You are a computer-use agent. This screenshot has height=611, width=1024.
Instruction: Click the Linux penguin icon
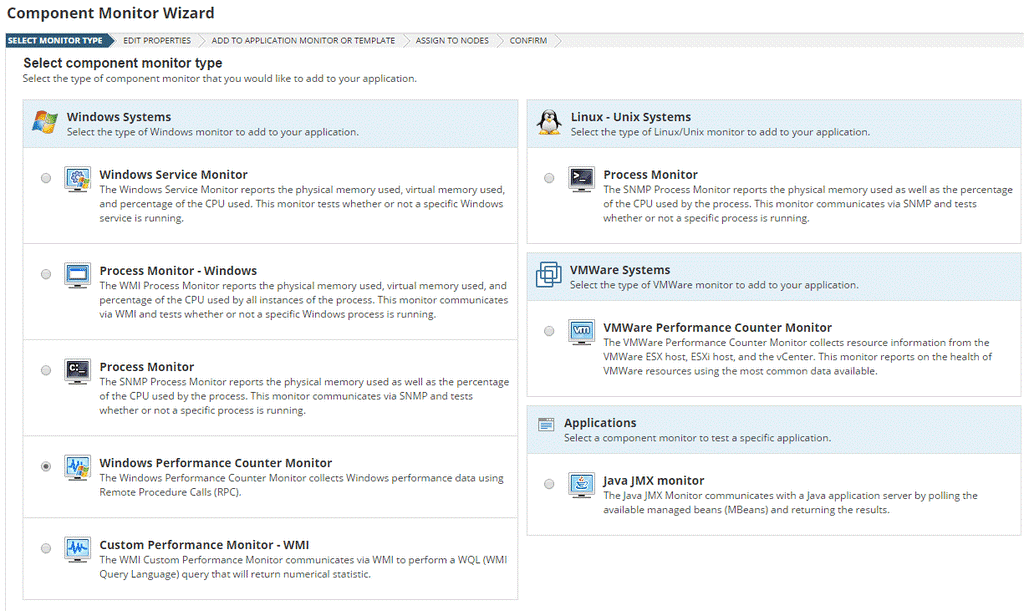(x=549, y=122)
